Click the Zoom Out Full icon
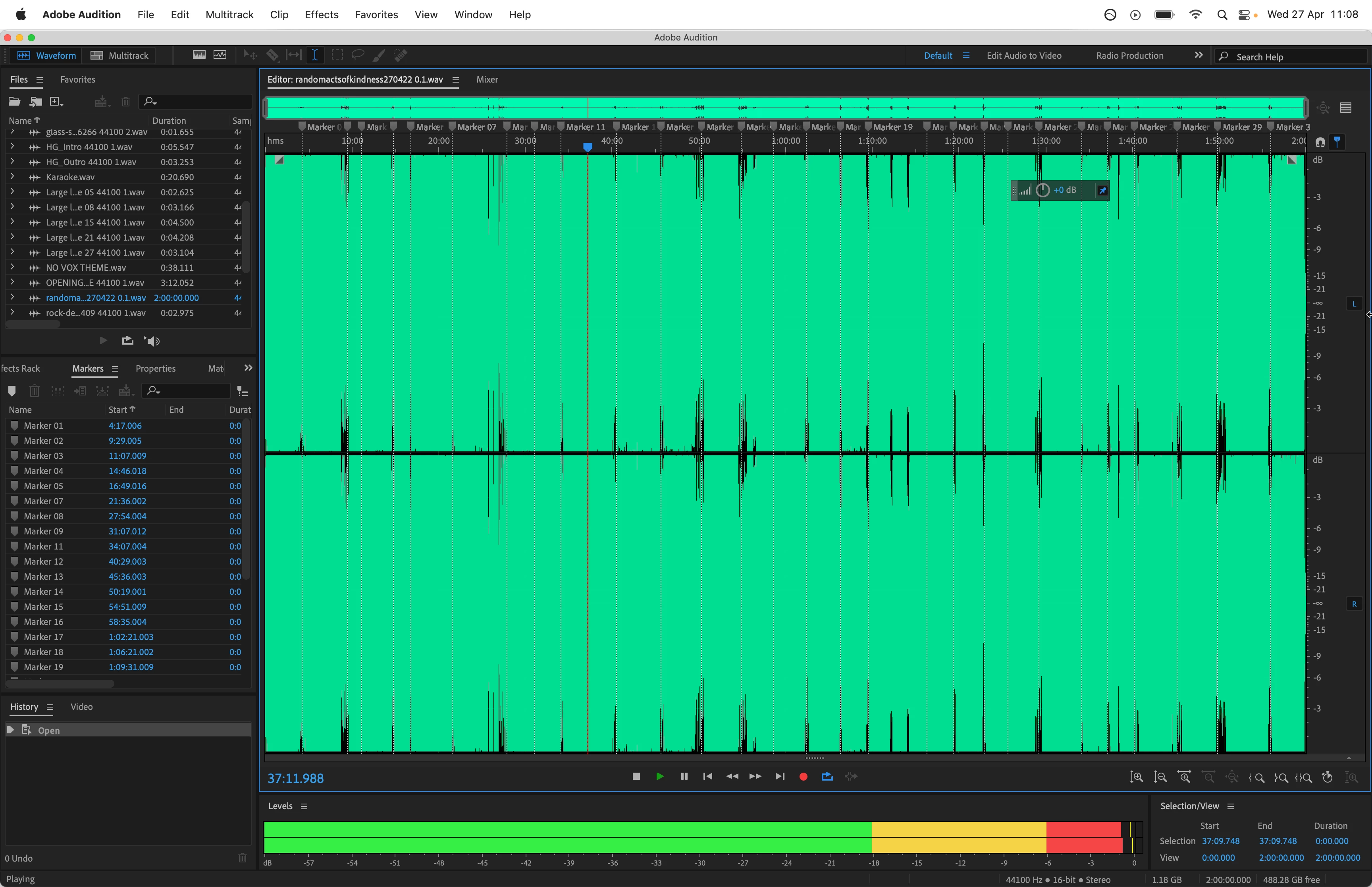Viewport: 1372px width, 887px height. click(1231, 777)
